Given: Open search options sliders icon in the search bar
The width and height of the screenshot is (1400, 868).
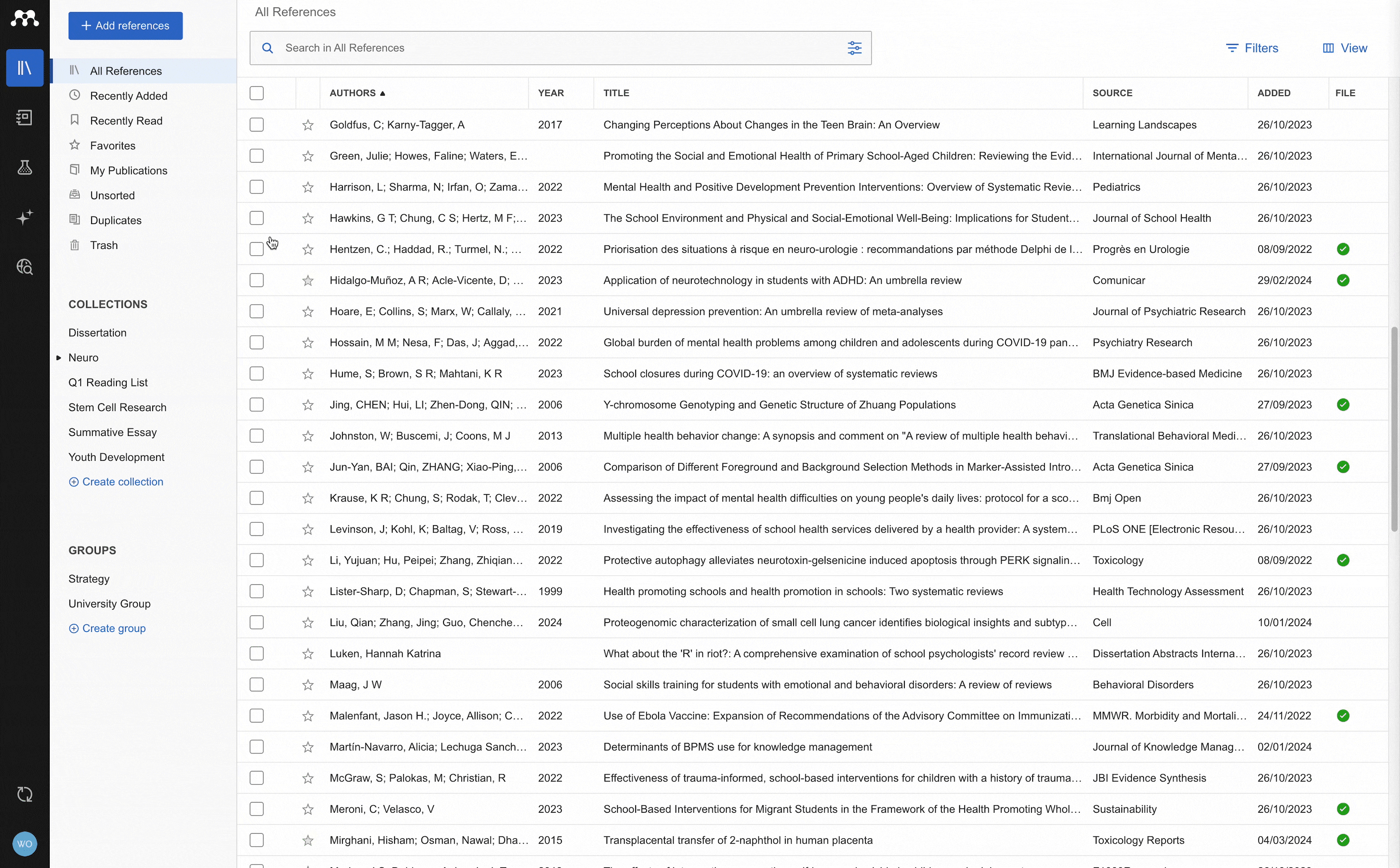Looking at the screenshot, I should pos(854,48).
